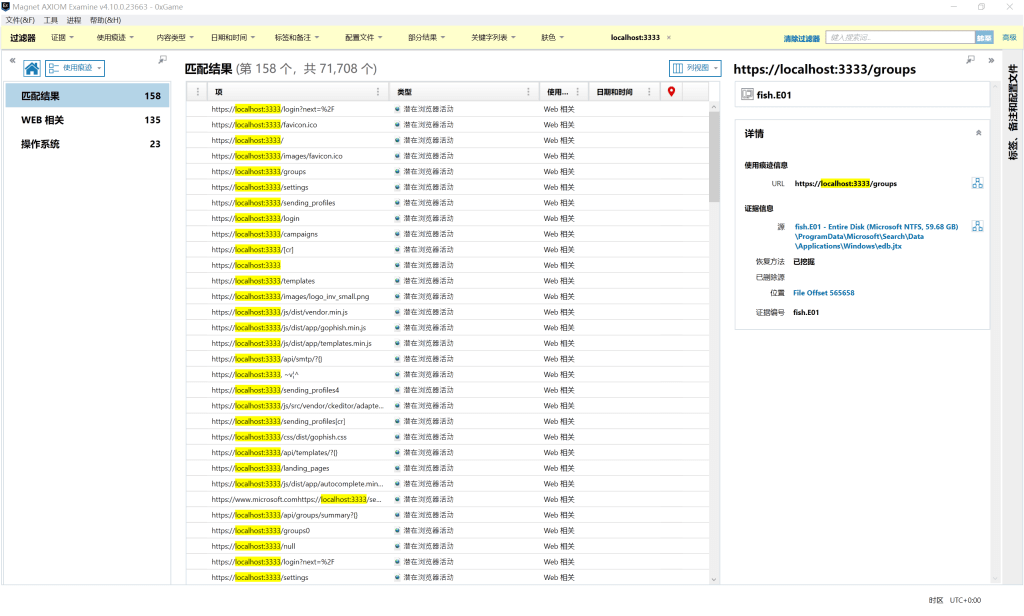Open the 列视图 column view dropdown

[695, 68]
